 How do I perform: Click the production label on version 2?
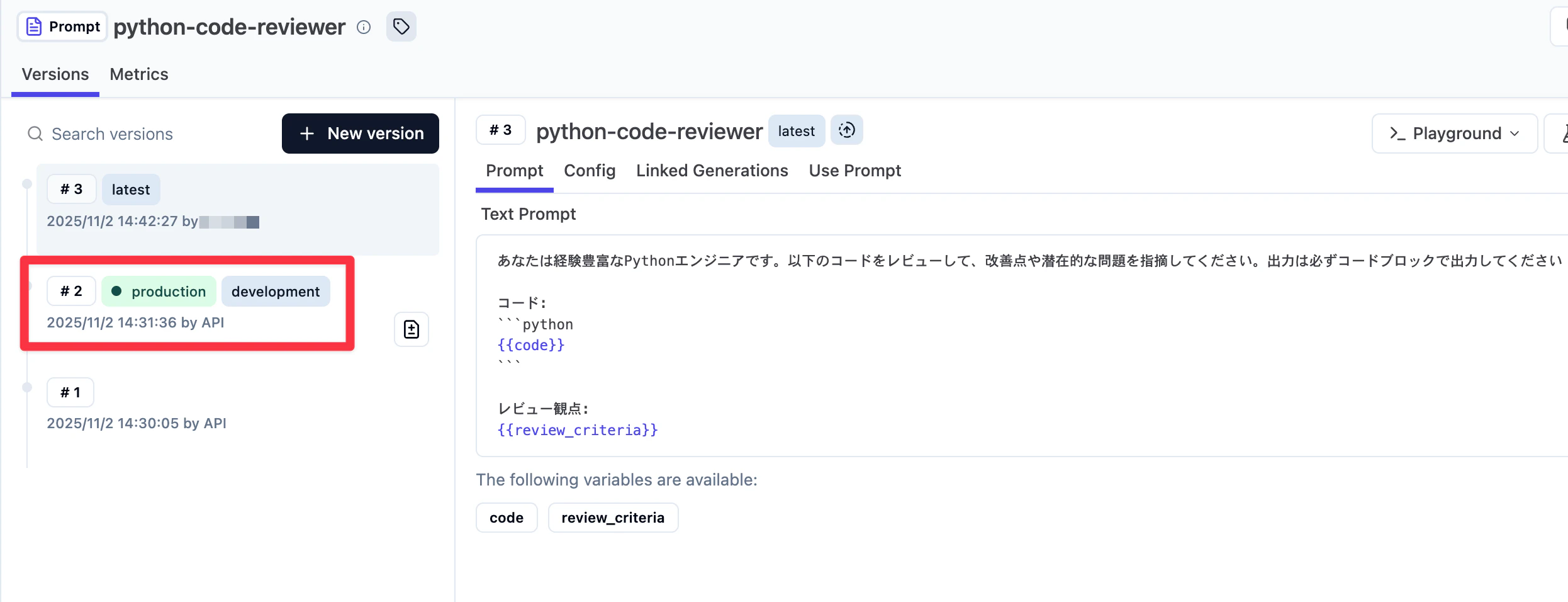159,292
